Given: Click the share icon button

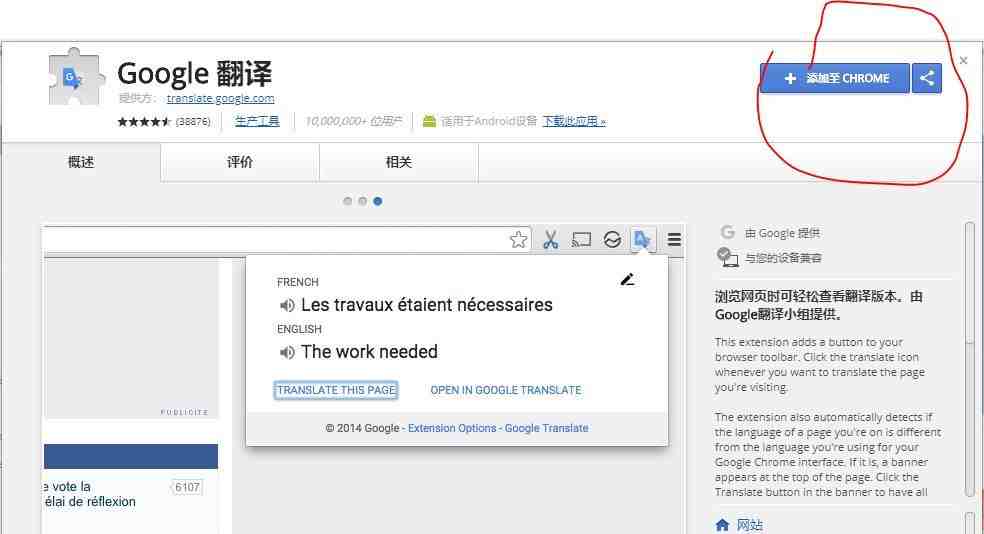Looking at the screenshot, I should (927, 78).
